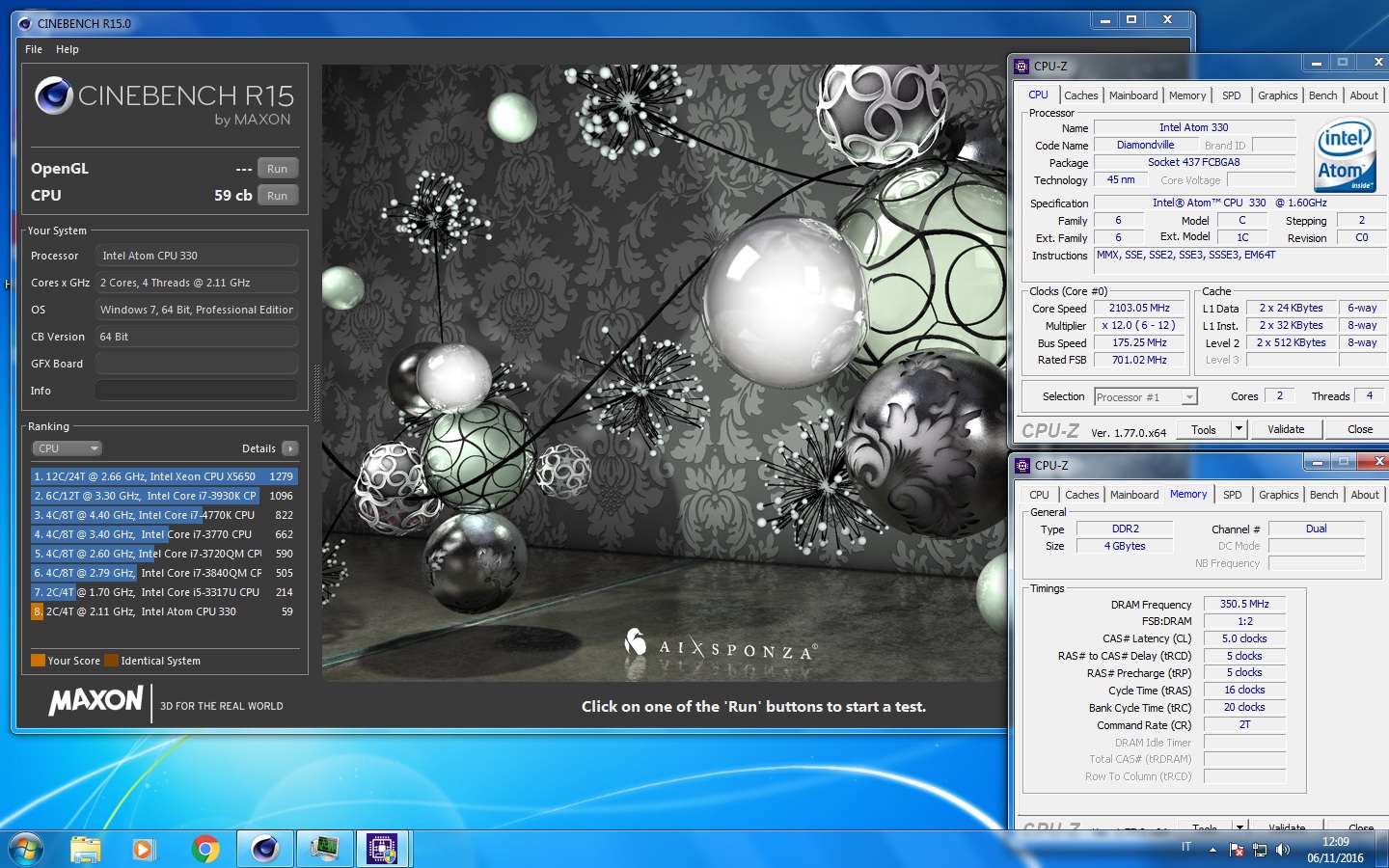
Task: Select the CPU-Z taskbar icon
Action: tap(383, 849)
